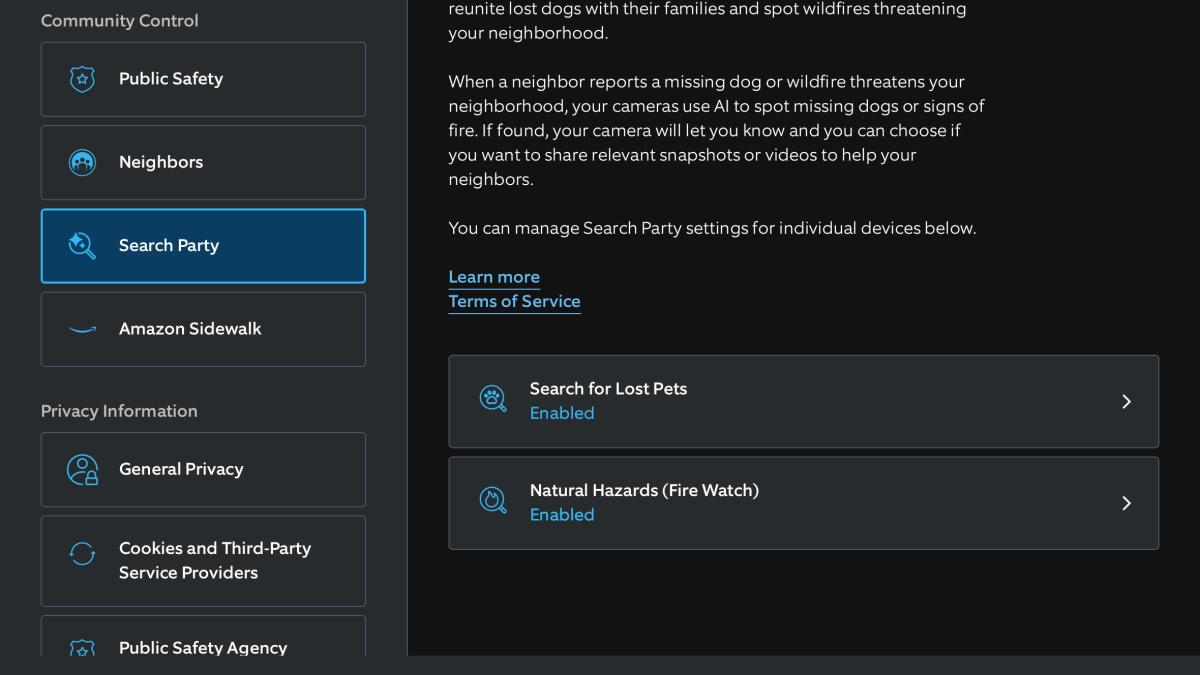
Task: Click the paw magnifier icon for Lost Pets
Action: click(493, 400)
